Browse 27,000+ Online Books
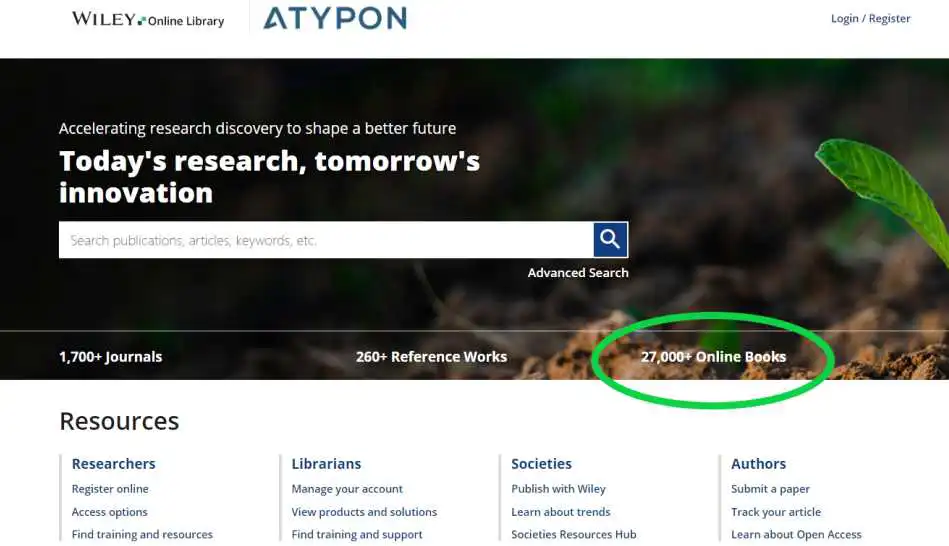The width and height of the screenshot is (949, 546). pos(714,357)
